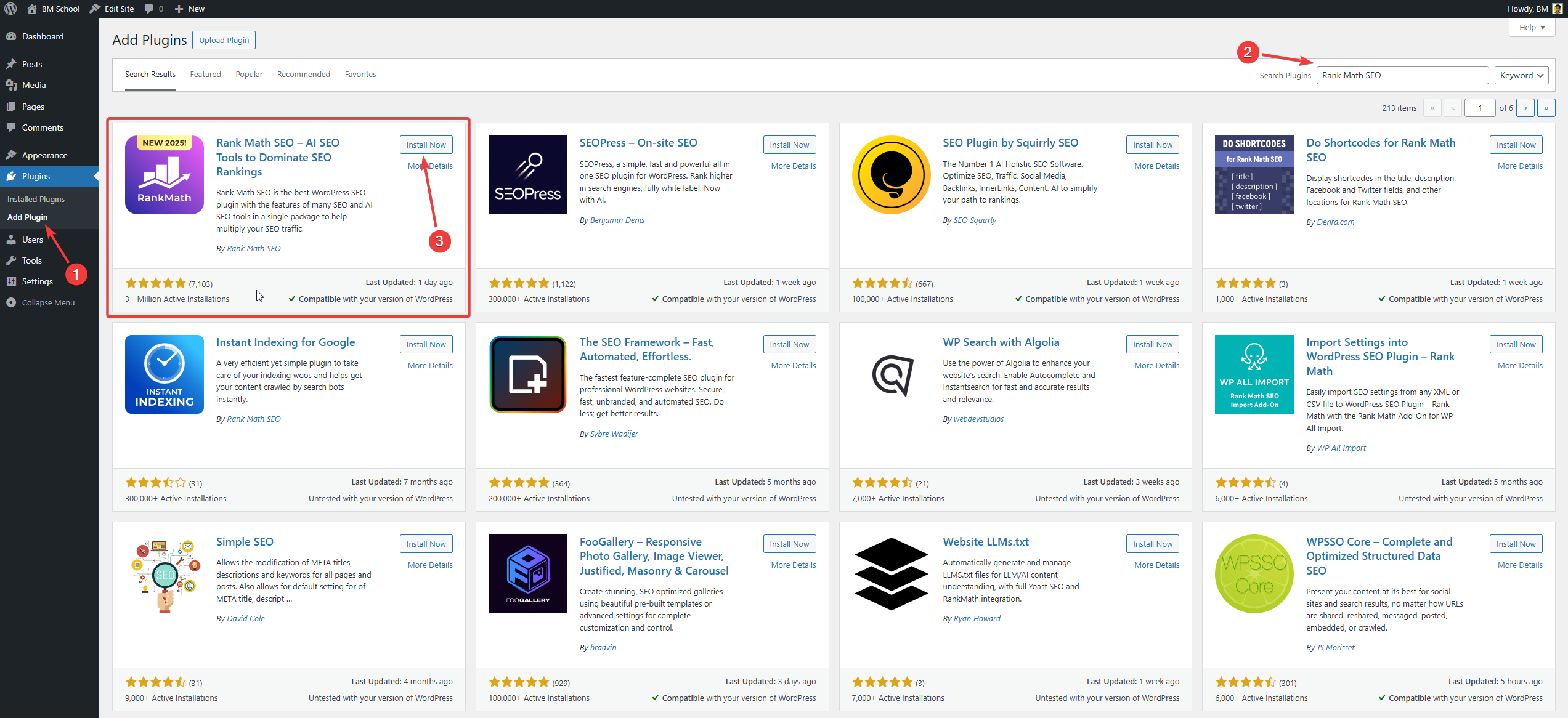Select the Search Results tab
Viewport: 1568px width, 718px height.
[x=150, y=75]
